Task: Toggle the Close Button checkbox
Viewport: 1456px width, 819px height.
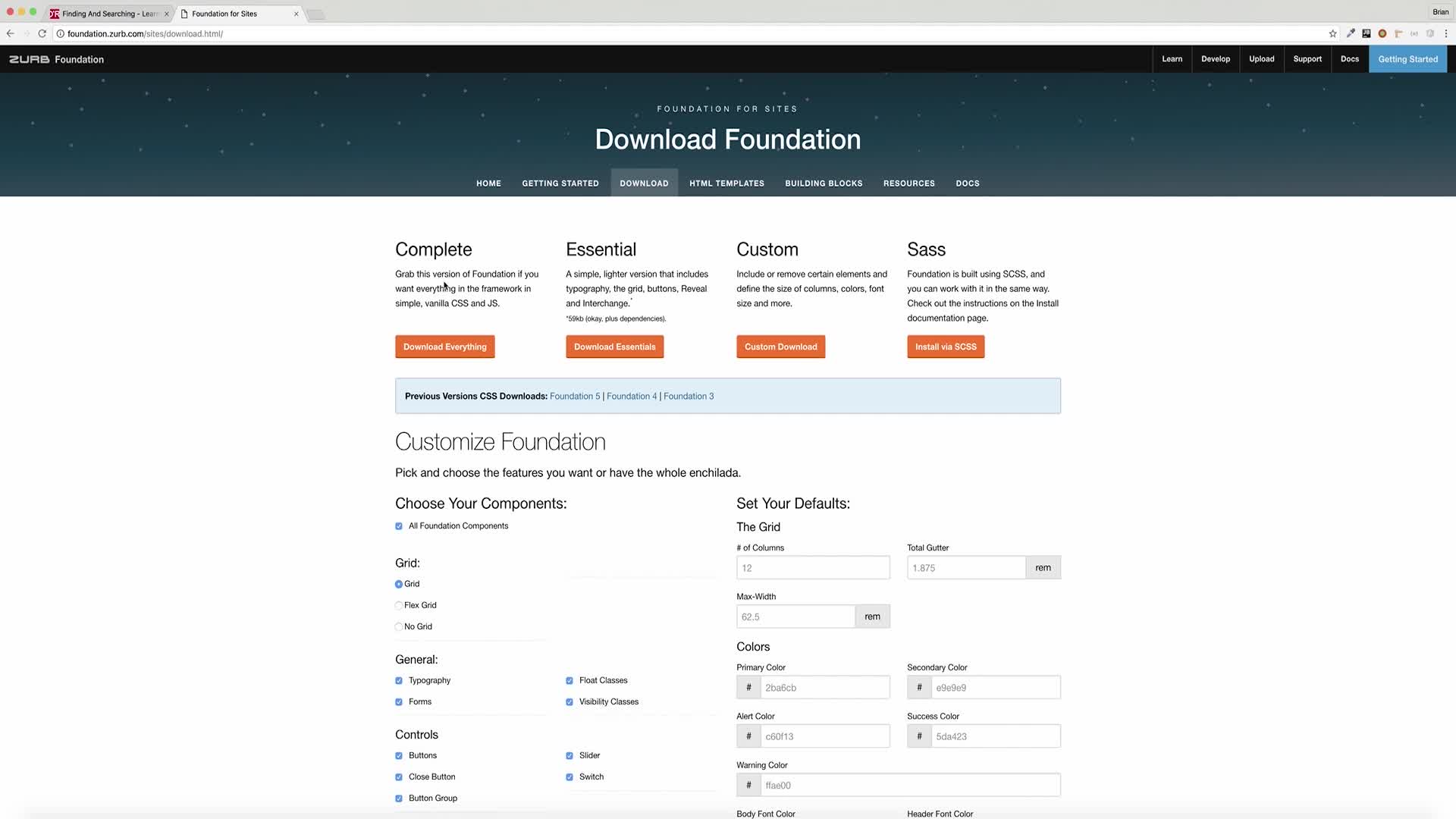Action: click(399, 777)
